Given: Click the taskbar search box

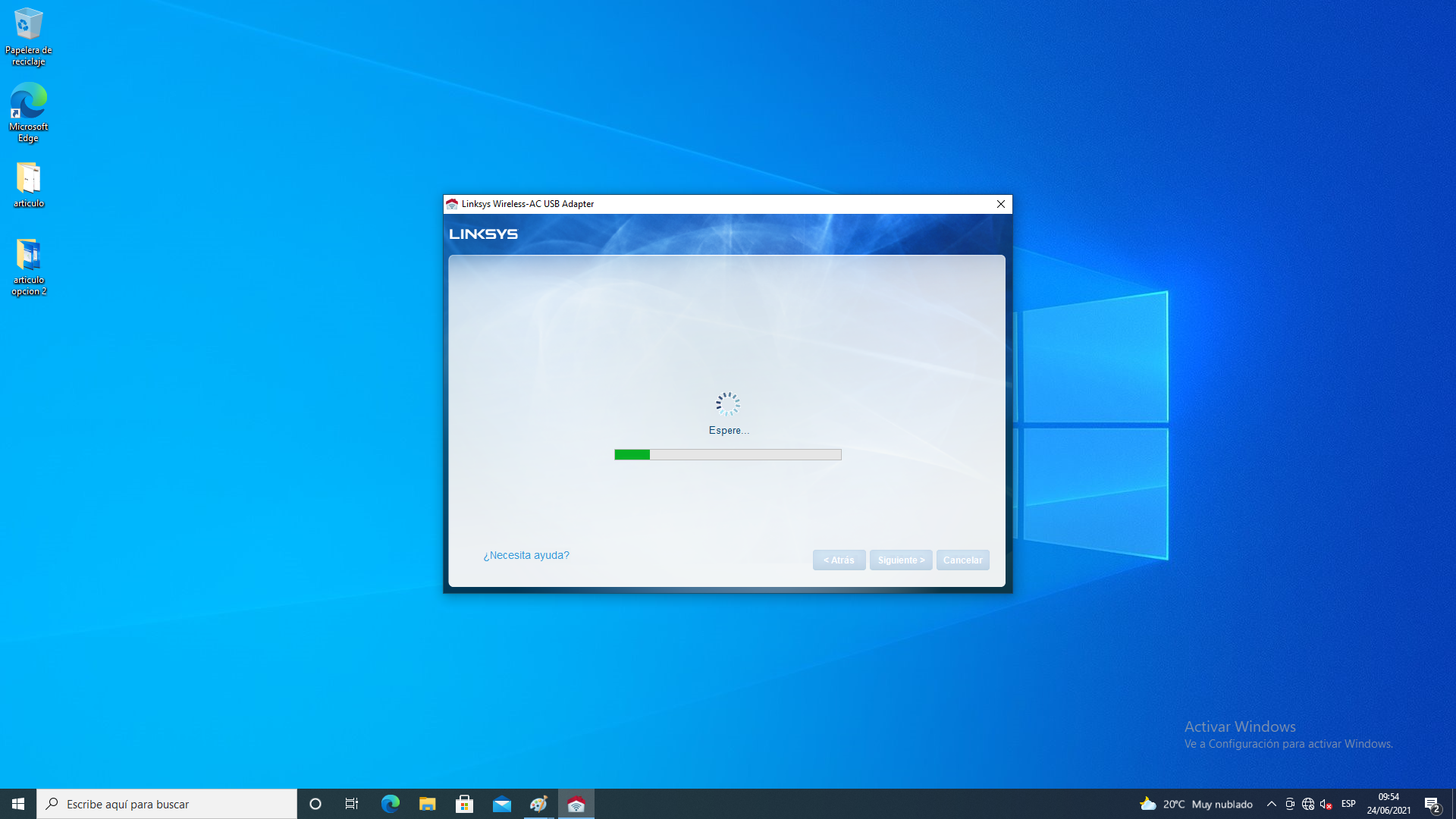Looking at the screenshot, I should (167, 804).
